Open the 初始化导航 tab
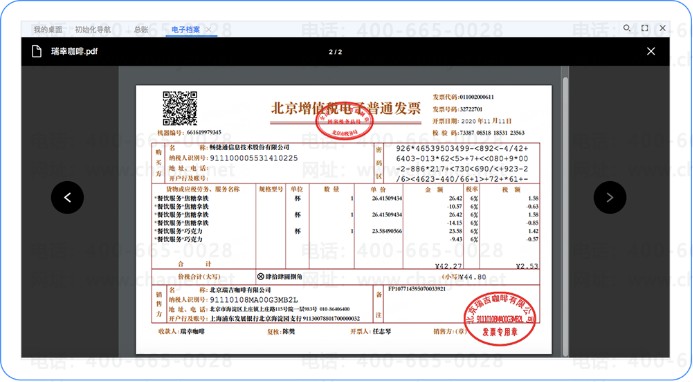Screen dimensions: 693x382 93,30
